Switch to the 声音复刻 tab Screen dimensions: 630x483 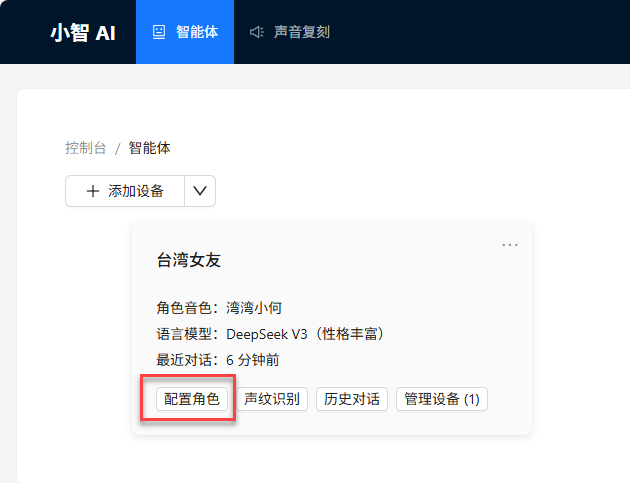pyautogui.click(x=301, y=32)
